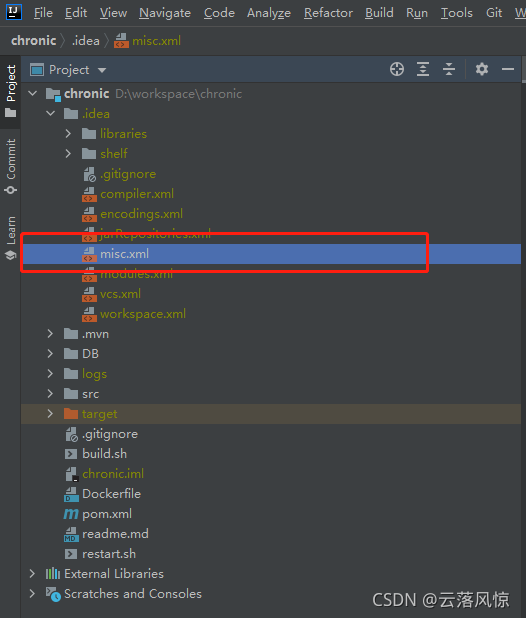Click the misc.xml breadcrumb
This screenshot has width=526, height=618.
click(x=147, y=41)
